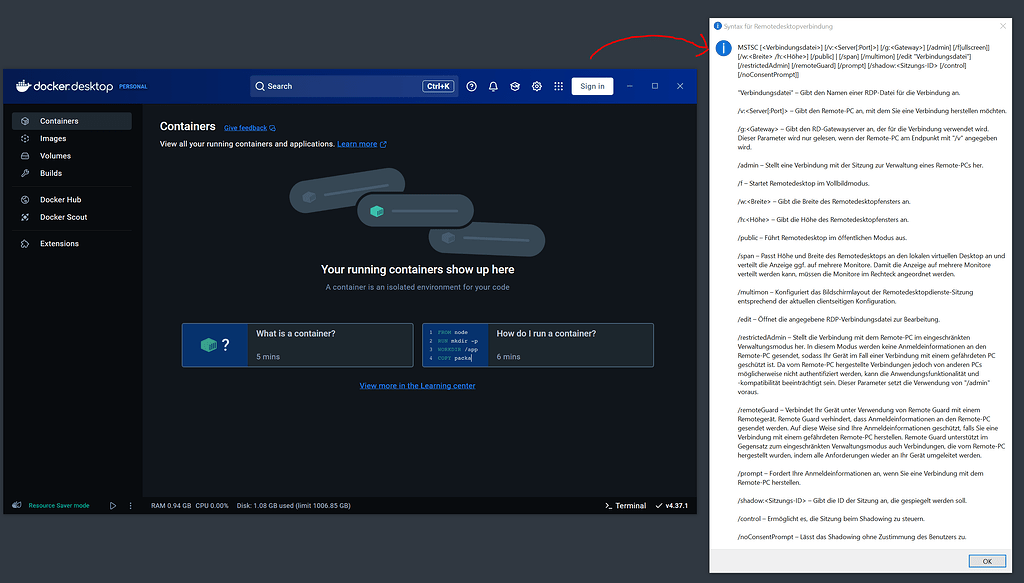Open the Learning center graduation cap icon
This screenshot has width=1024, height=583.
click(x=515, y=86)
